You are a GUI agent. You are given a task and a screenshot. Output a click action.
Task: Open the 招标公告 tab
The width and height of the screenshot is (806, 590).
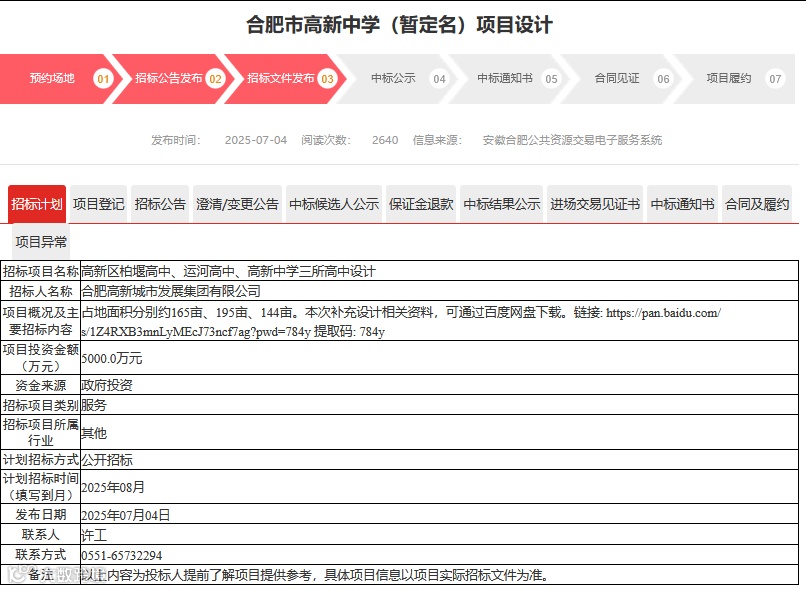pos(160,204)
